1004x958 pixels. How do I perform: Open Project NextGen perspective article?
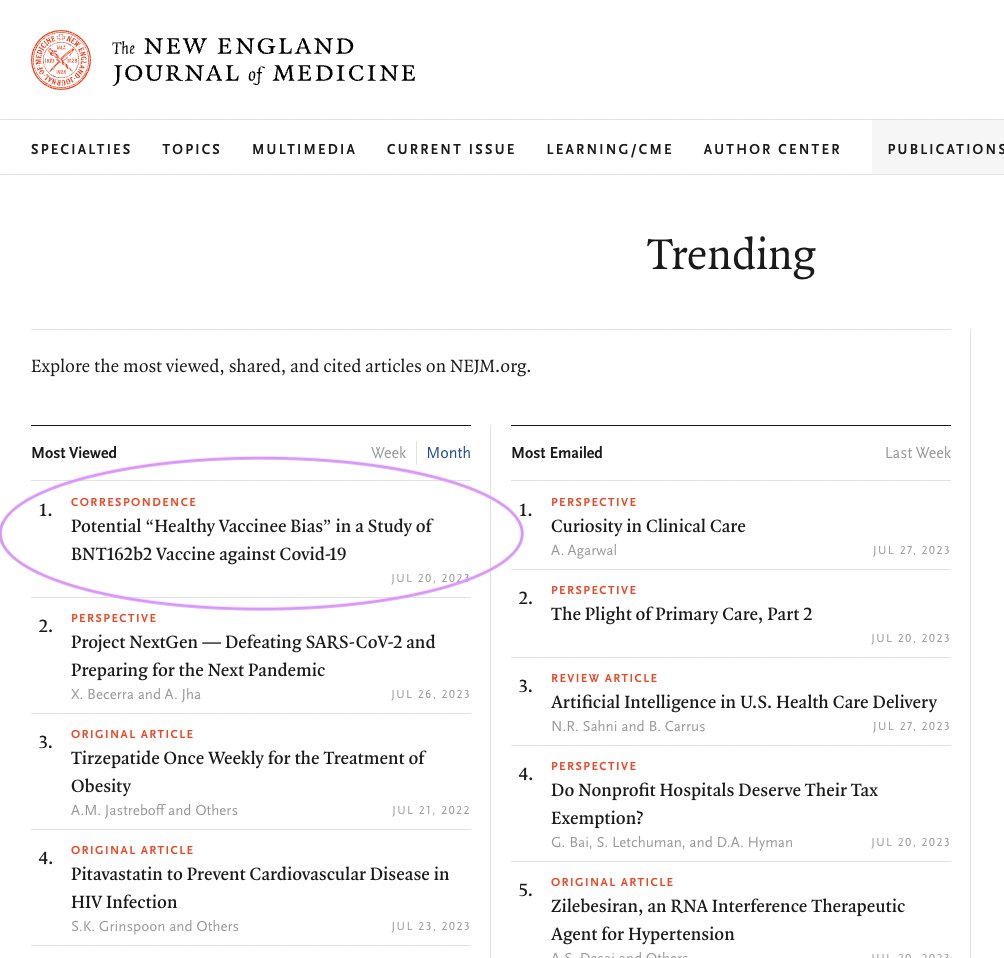[x=253, y=655]
